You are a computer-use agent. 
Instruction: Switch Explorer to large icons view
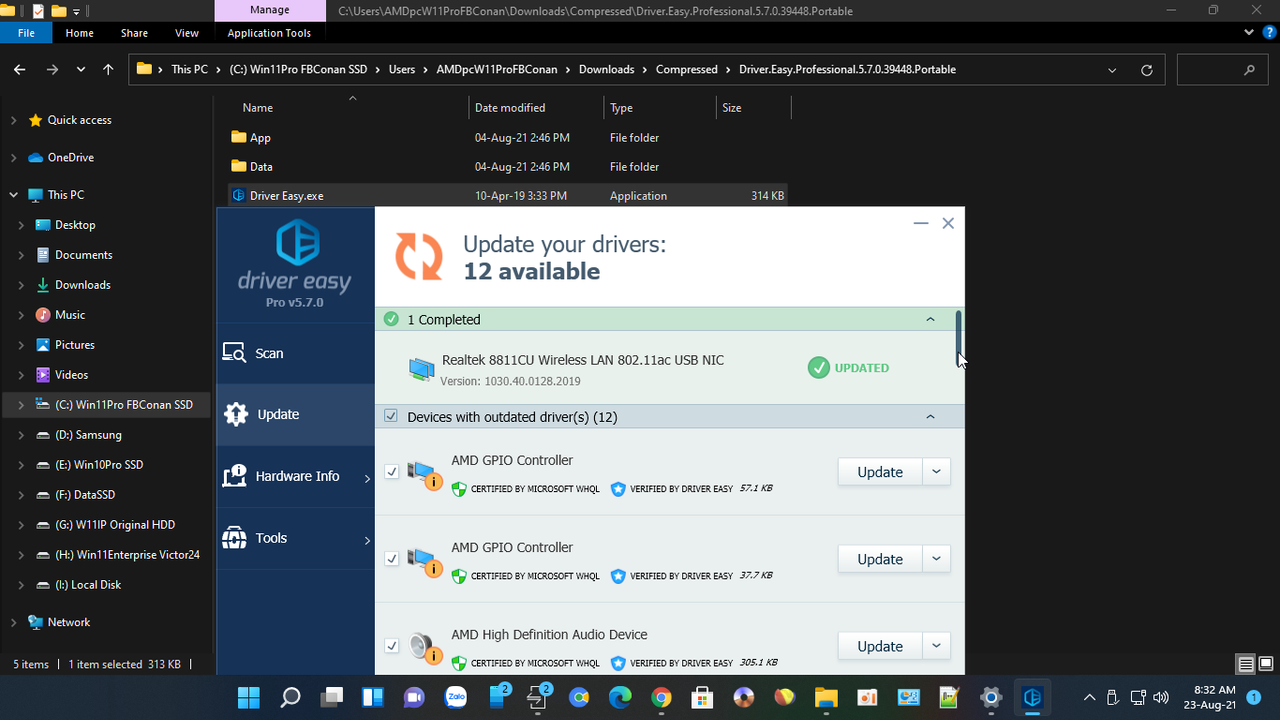[1267, 664]
